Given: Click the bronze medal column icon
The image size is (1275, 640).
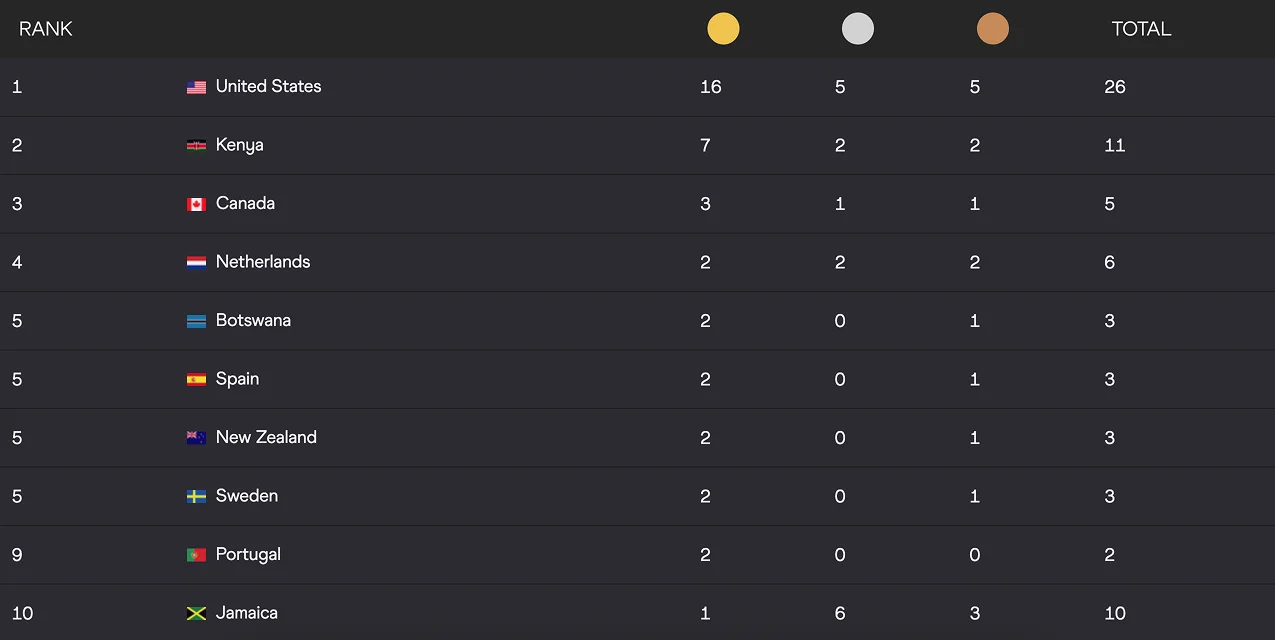Looking at the screenshot, I should point(993,29).
